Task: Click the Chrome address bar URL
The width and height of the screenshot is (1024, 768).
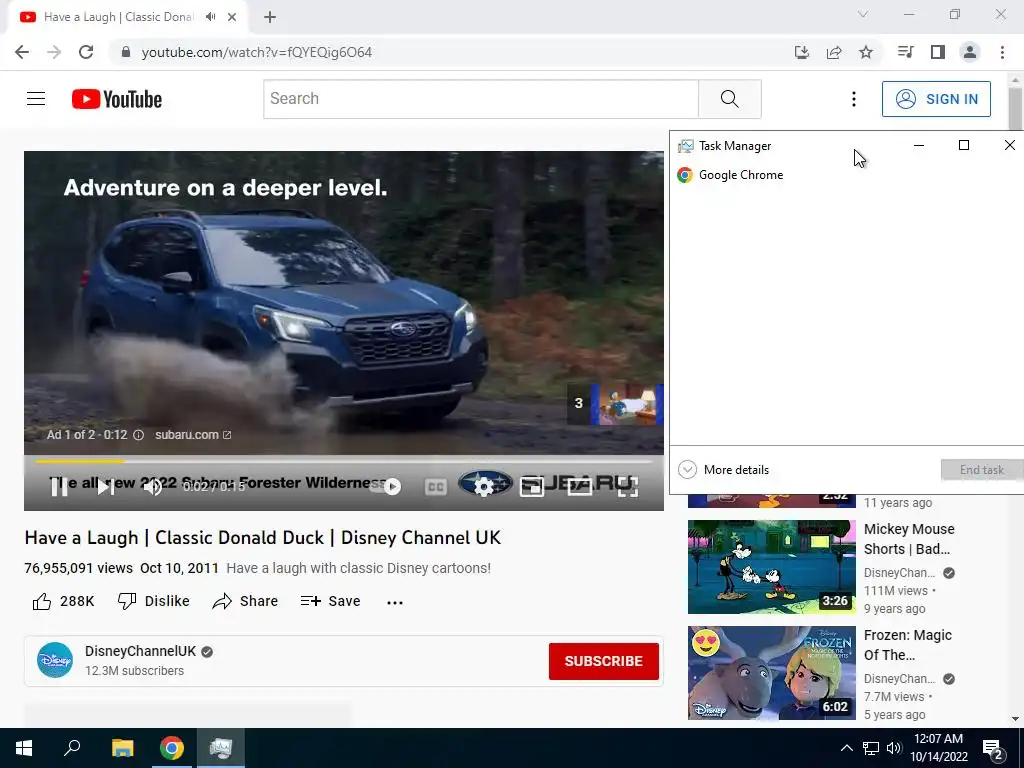Action: pyautogui.click(x=257, y=52)
